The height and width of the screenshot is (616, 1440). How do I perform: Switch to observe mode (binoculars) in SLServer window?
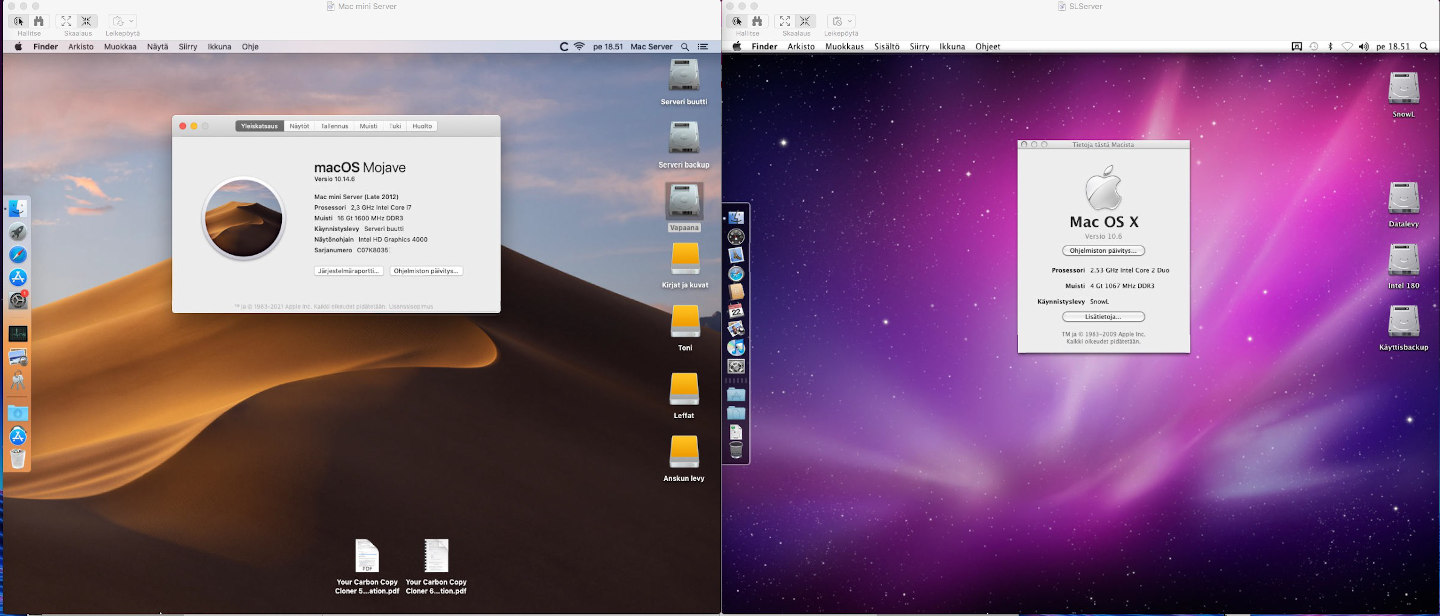coord(758,20)
